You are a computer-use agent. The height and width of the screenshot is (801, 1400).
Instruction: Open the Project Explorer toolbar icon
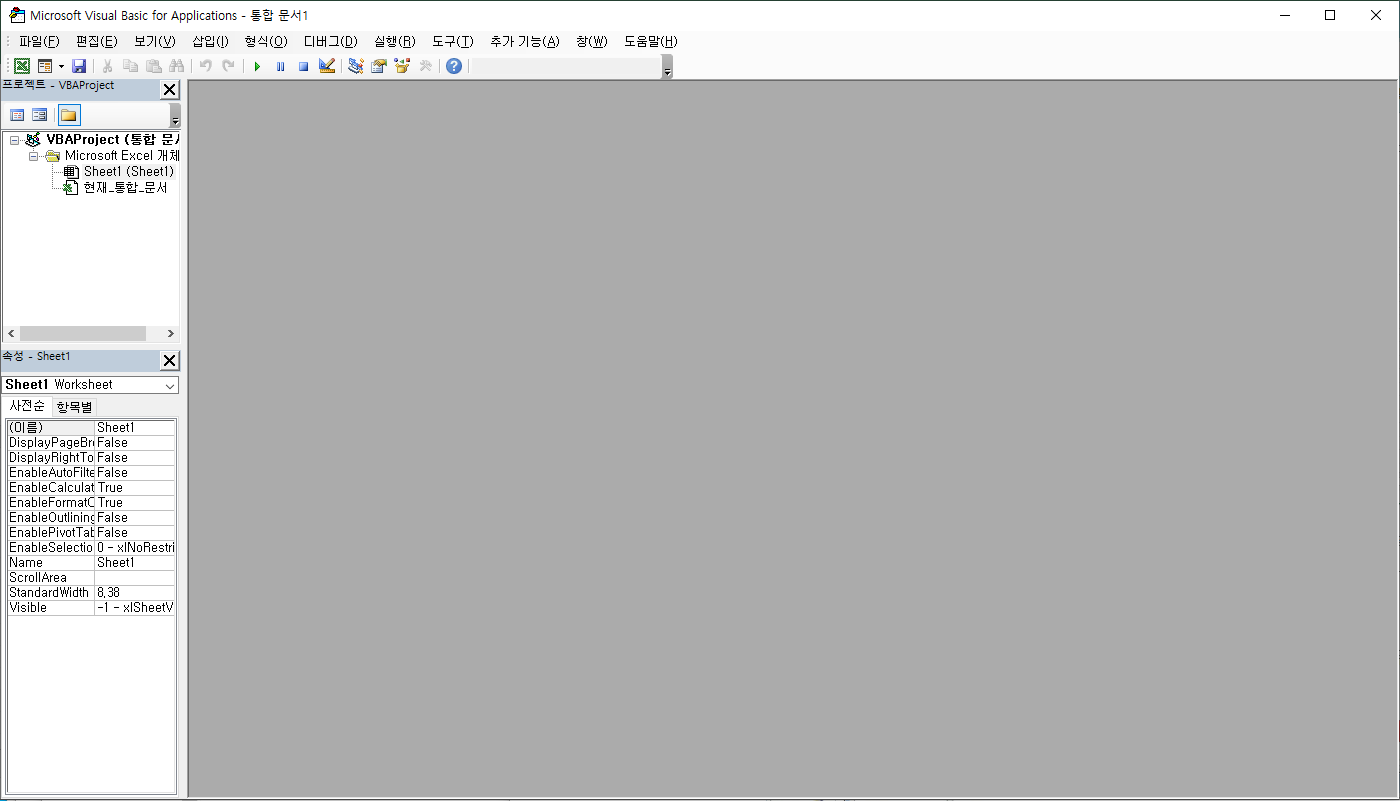pyautogui.click(x=355, y=66)
